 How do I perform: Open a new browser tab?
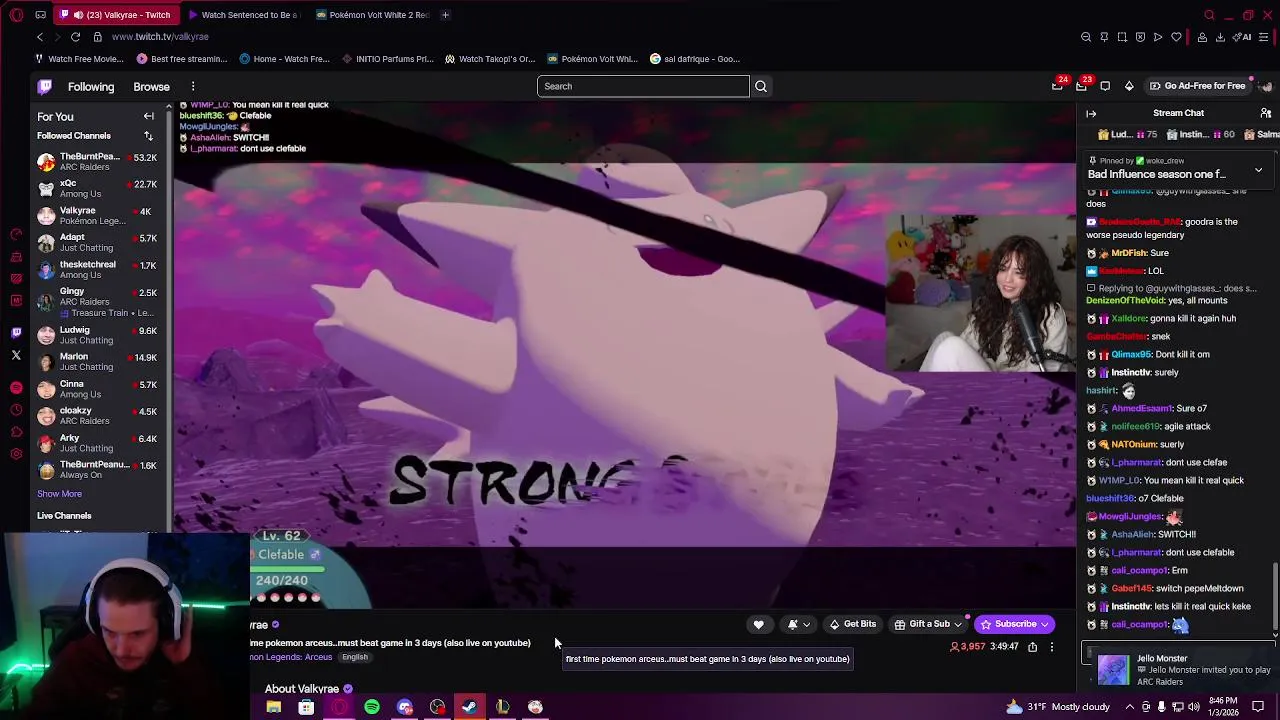(445, 15)
